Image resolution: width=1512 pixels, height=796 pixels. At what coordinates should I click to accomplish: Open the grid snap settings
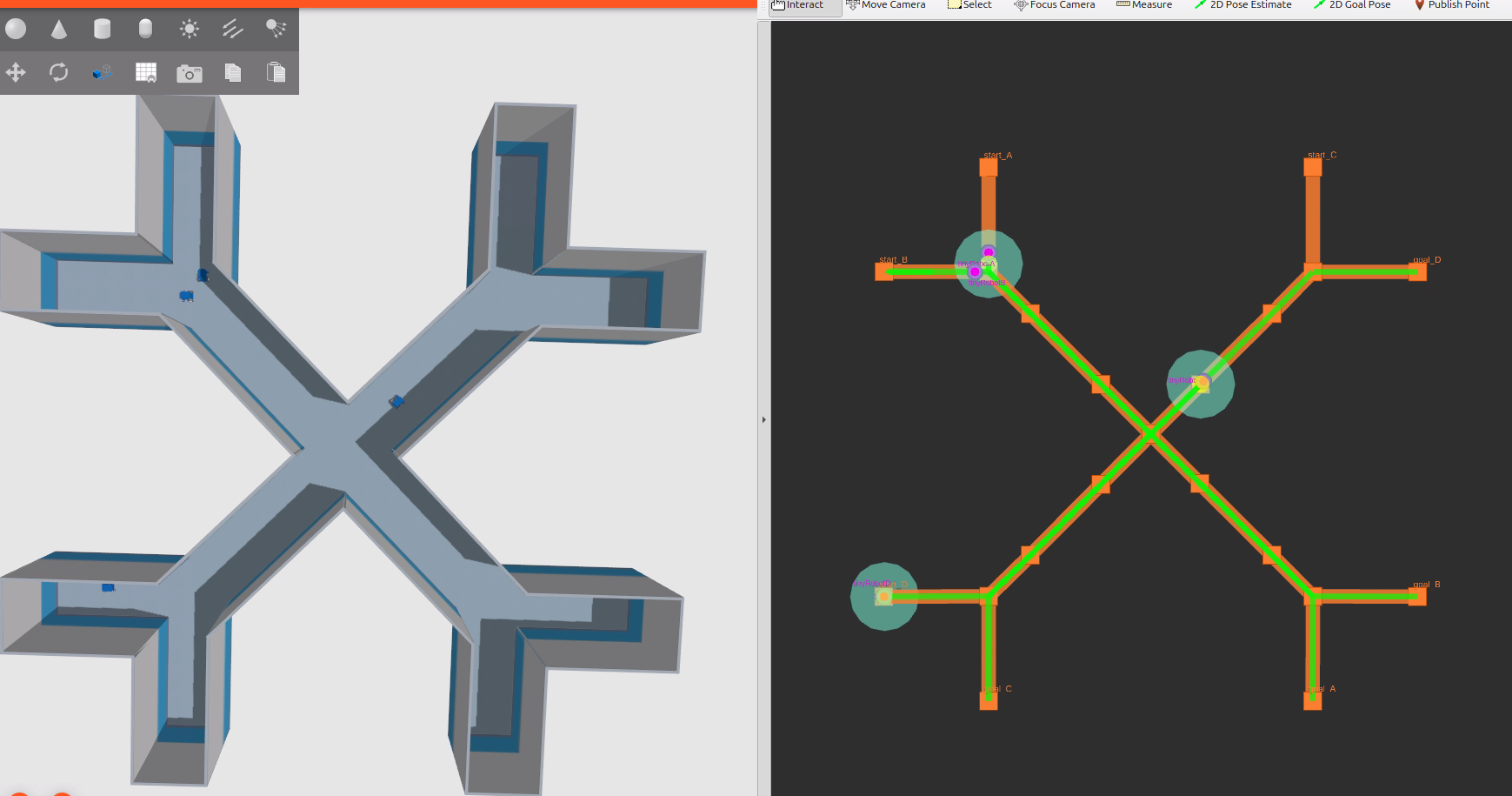point(146,72)
